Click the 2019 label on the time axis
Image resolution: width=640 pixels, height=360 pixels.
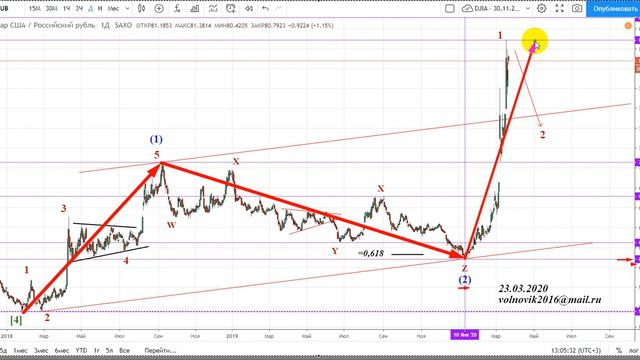[232, 336]
